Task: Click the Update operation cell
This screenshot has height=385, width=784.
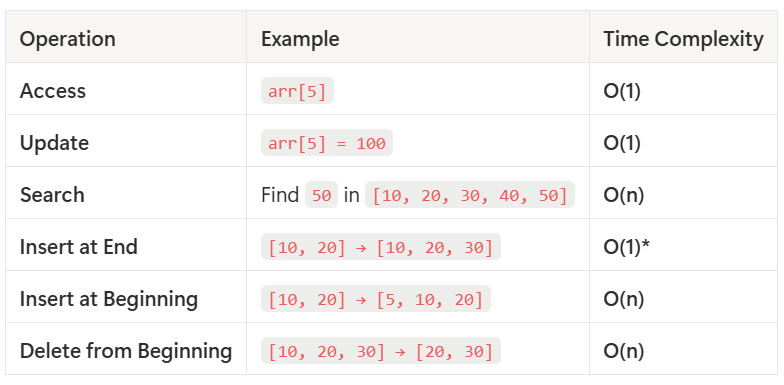Action: [x=54, y=143]
